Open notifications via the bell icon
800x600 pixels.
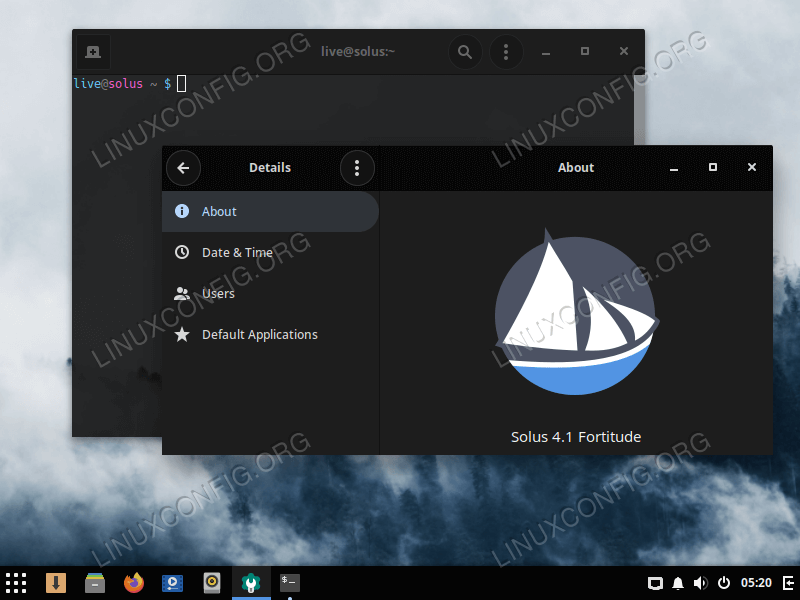point(678,583)
